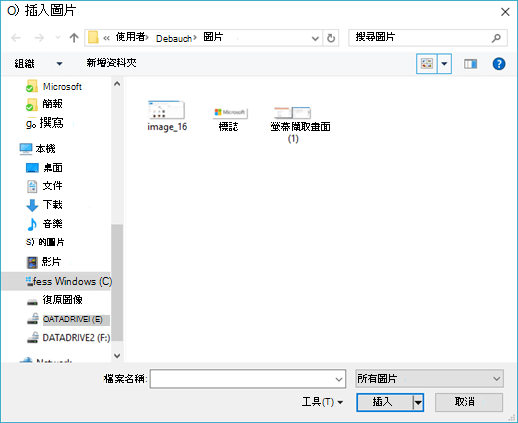518x423 pixels.
Task: Show hidden path with the « chevron
Action: (106, 38)
